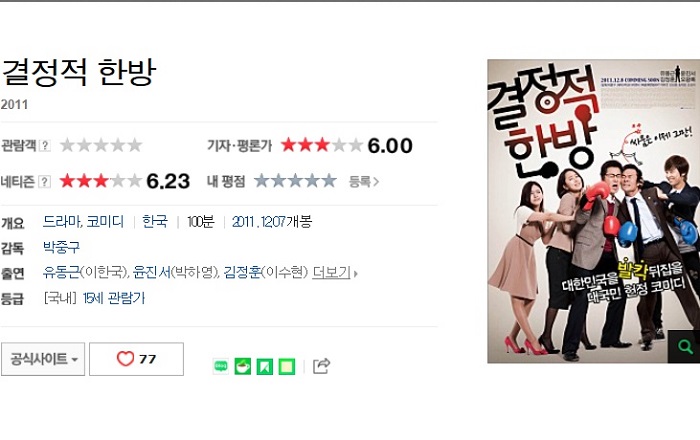The height and width of the screenshot is (440, 700).
Task: Toggle the heart like button showing 77
Action: (x=137, y=359)
